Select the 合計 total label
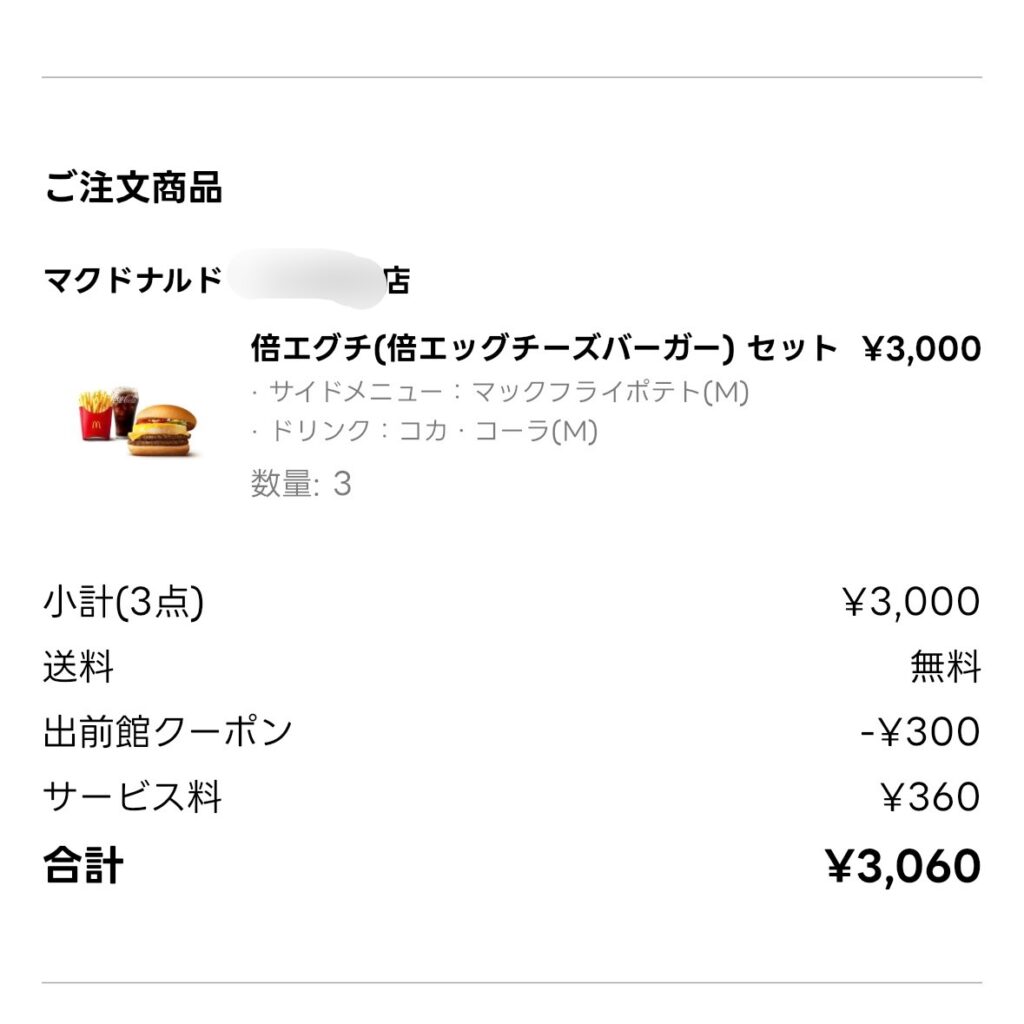Image resolution: width=1024 pixels, height=1024 pixels. 83,866
